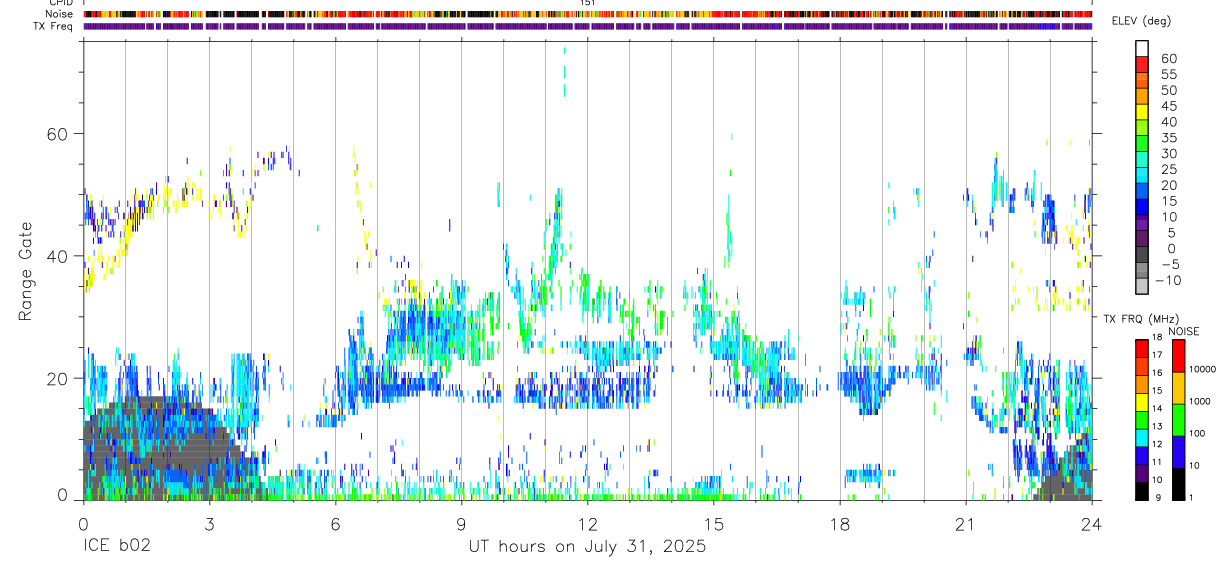The image size is (1228, 567).
Task: Select the black bottom swatch of TX FRQ bar
Action: (x=1142, y=491)
